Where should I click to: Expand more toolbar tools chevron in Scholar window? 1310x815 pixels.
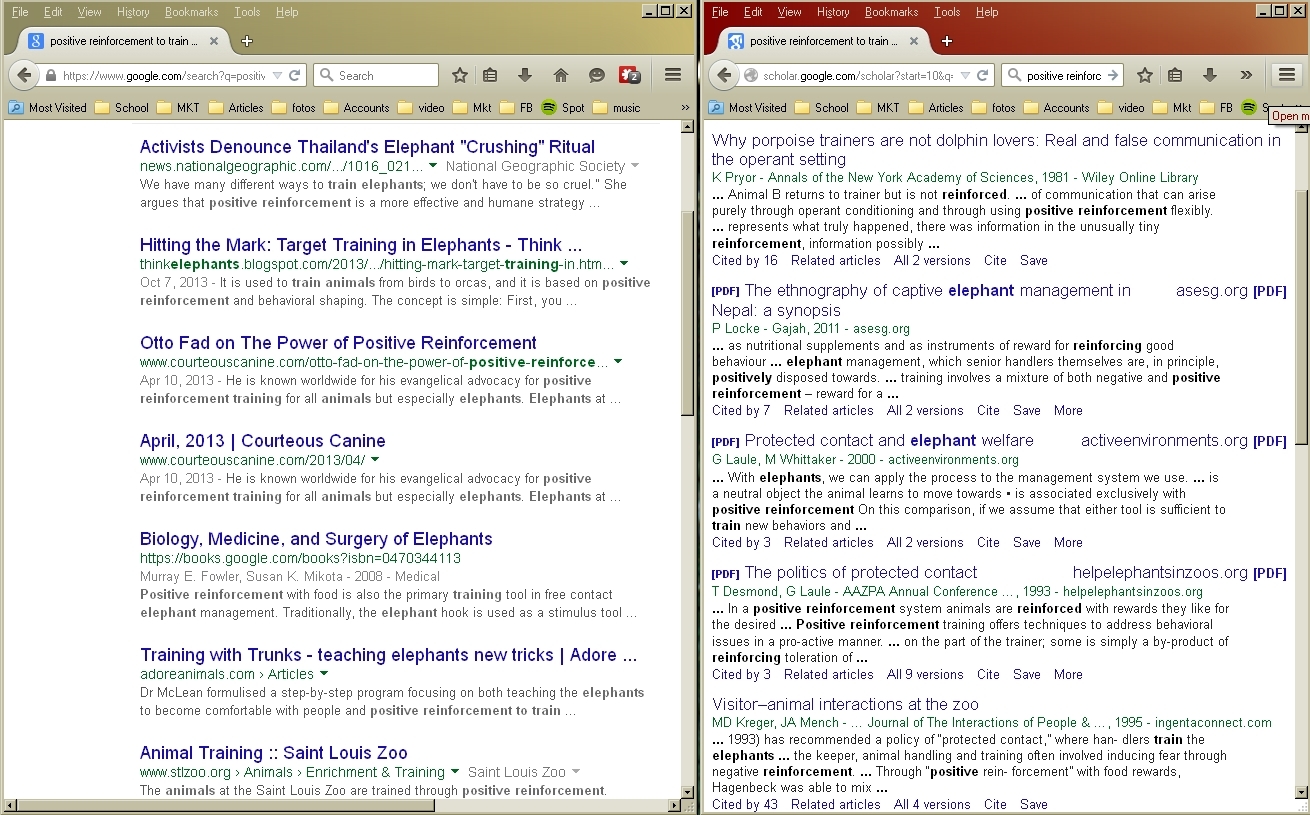[1246, 75]
